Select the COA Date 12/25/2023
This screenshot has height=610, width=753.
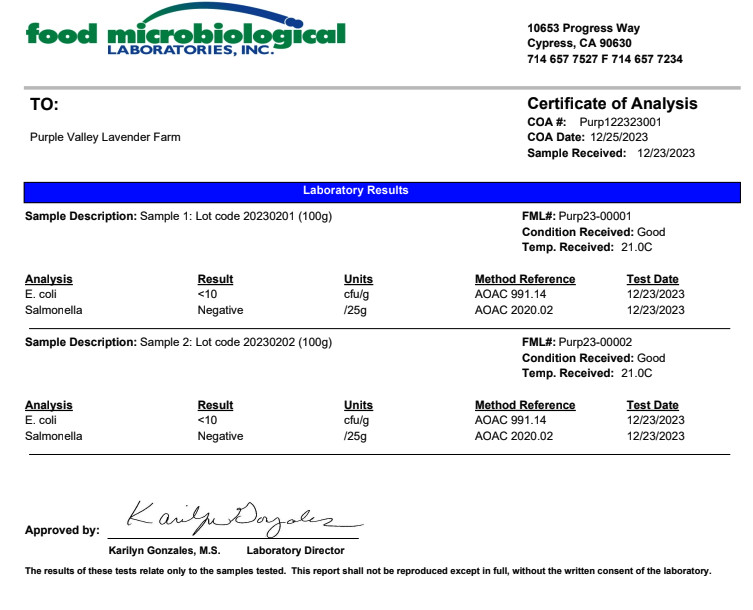click(x=619, y=137)
